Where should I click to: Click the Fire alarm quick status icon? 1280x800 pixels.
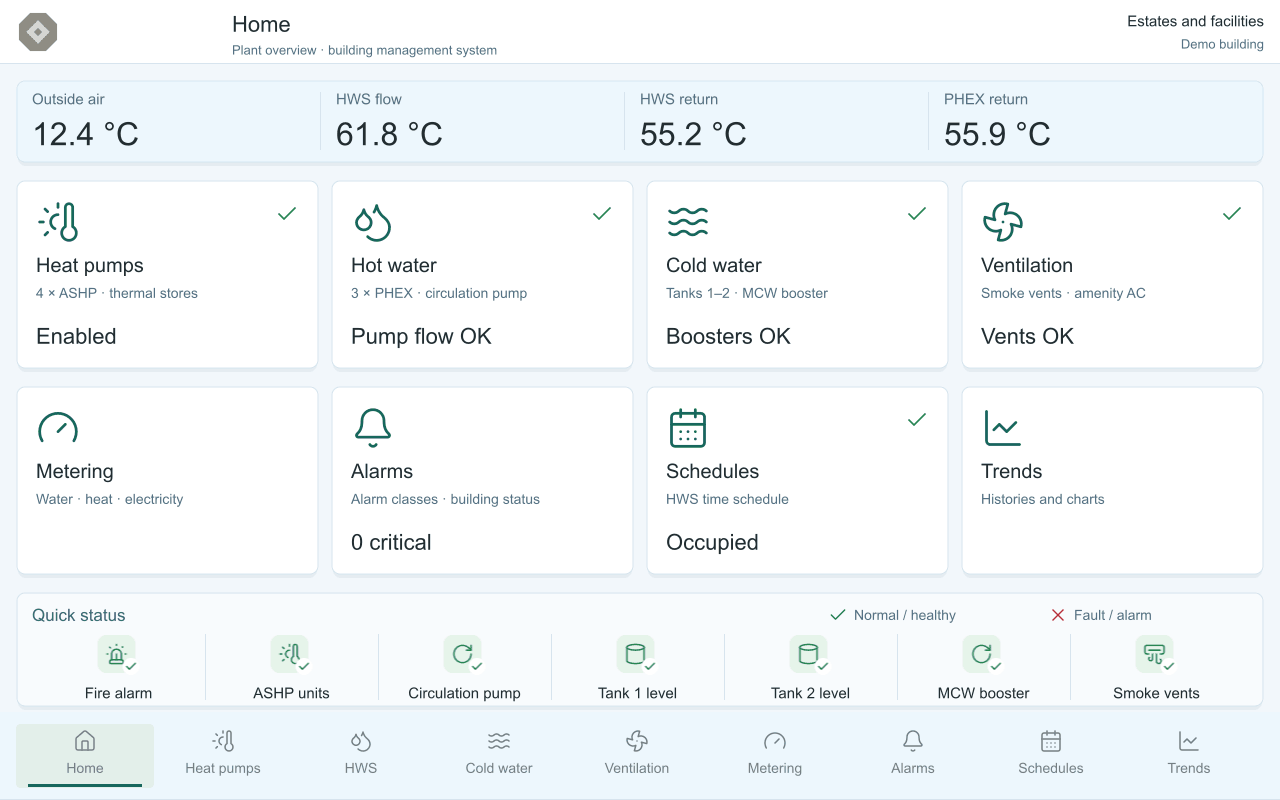117,655
